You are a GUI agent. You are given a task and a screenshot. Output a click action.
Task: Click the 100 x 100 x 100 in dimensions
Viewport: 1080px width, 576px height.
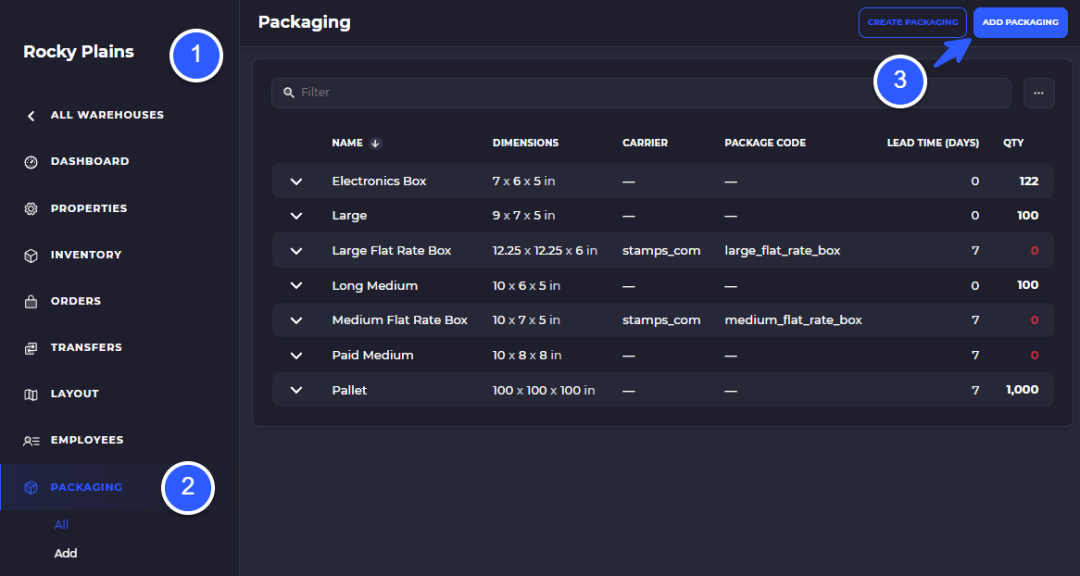pos(543,390)
